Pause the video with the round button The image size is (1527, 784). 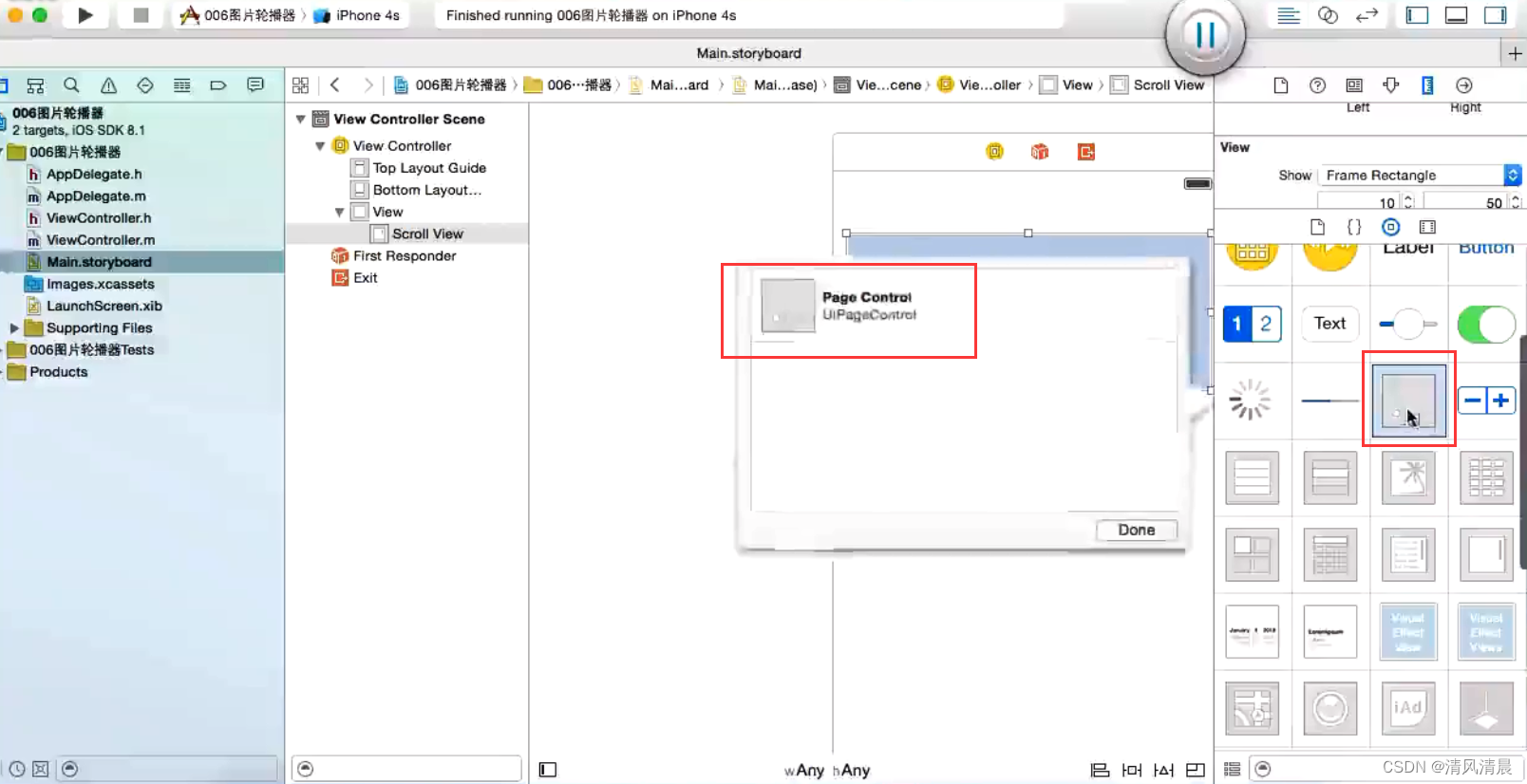(x=1205, y=35)
